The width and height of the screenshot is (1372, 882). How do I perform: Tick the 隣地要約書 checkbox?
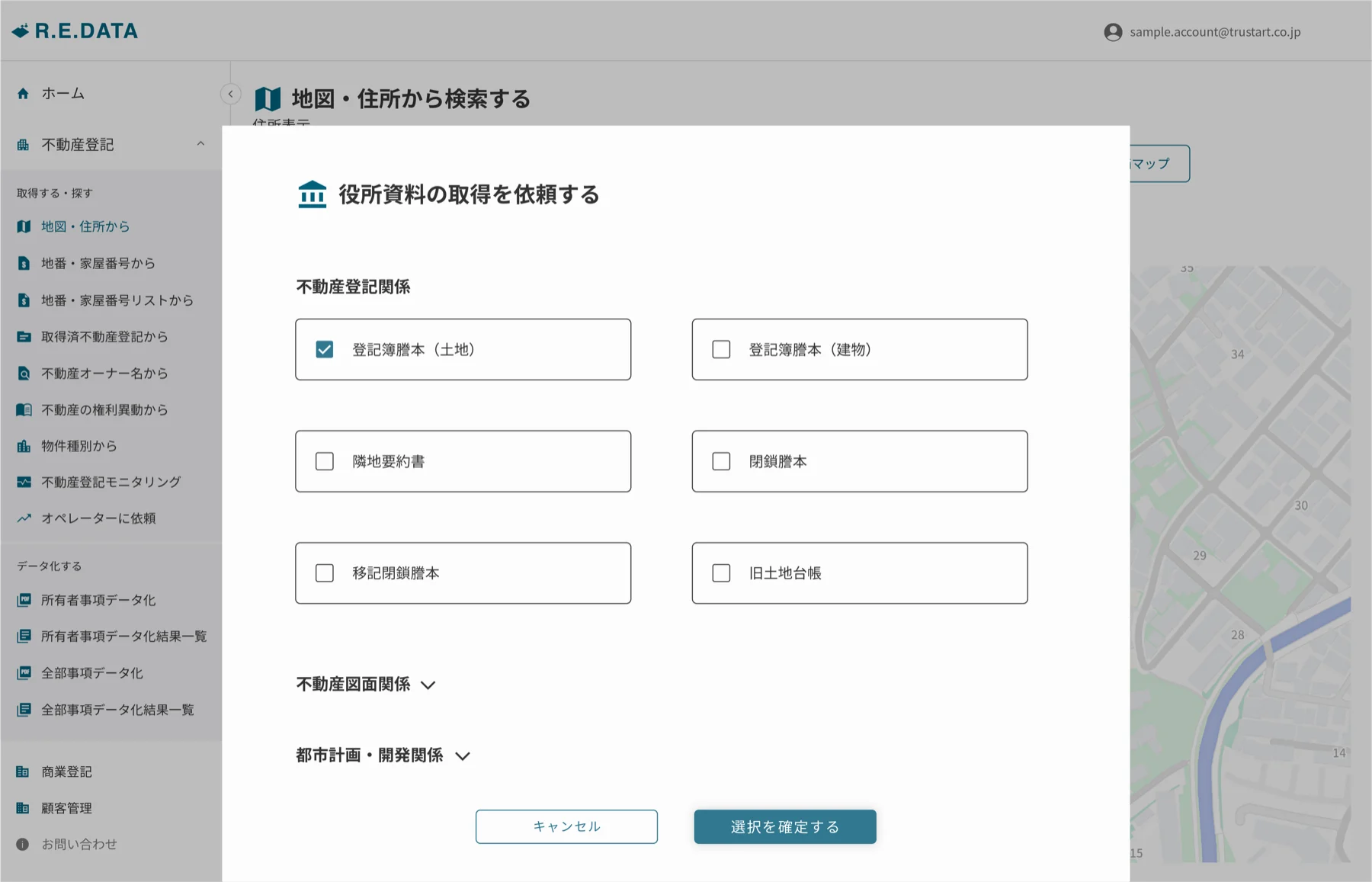[x=325, y=461]
